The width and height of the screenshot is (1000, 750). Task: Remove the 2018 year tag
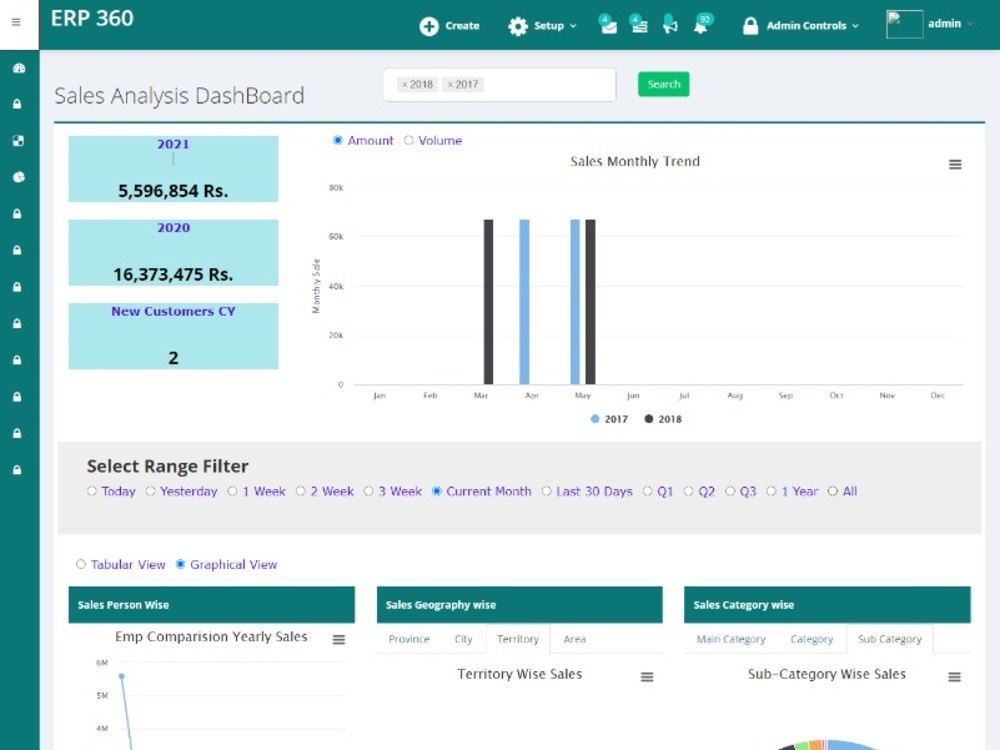click(x=404, y=84)
